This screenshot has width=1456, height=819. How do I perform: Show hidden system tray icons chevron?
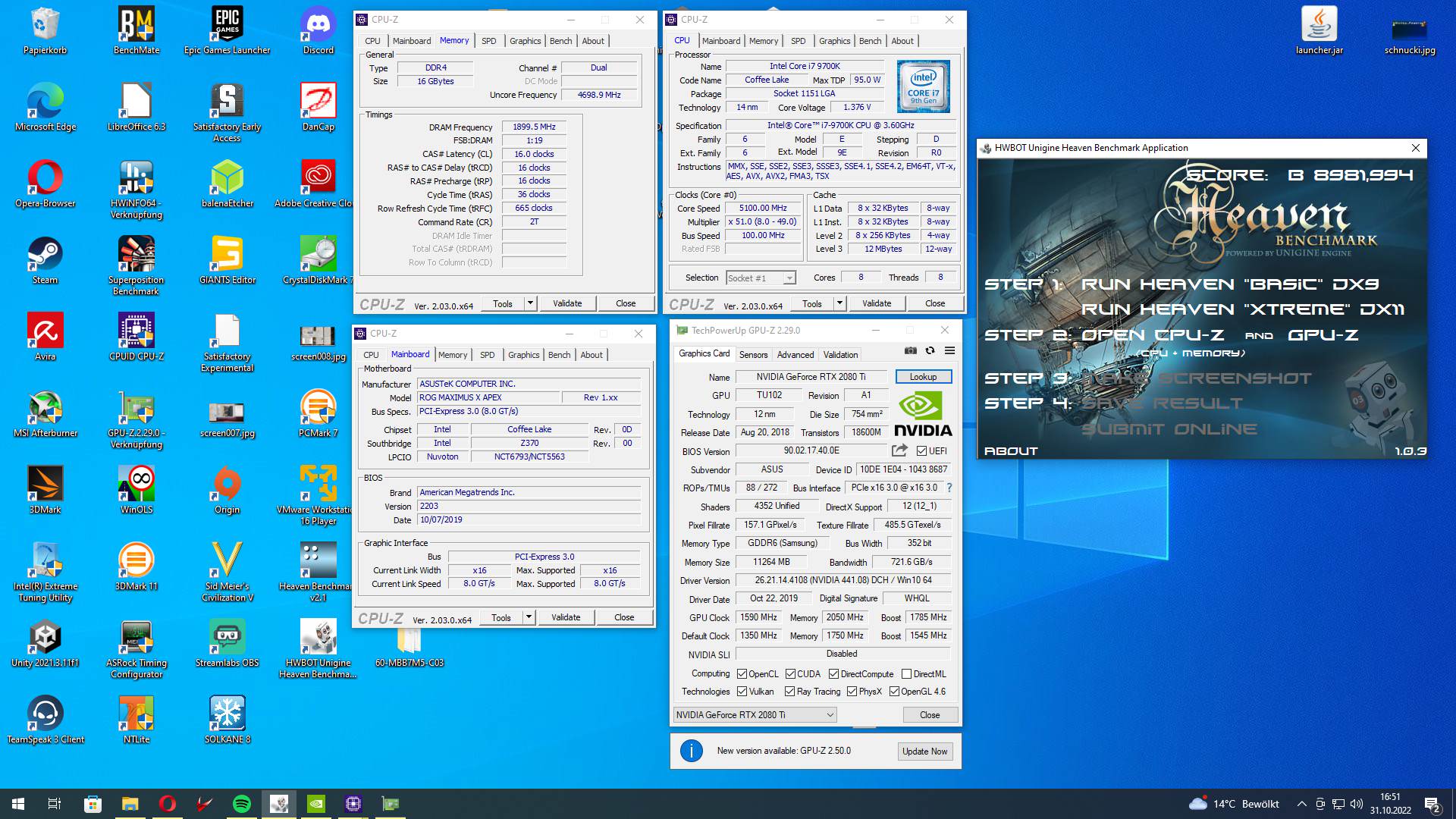click(x=1302, y=804)
